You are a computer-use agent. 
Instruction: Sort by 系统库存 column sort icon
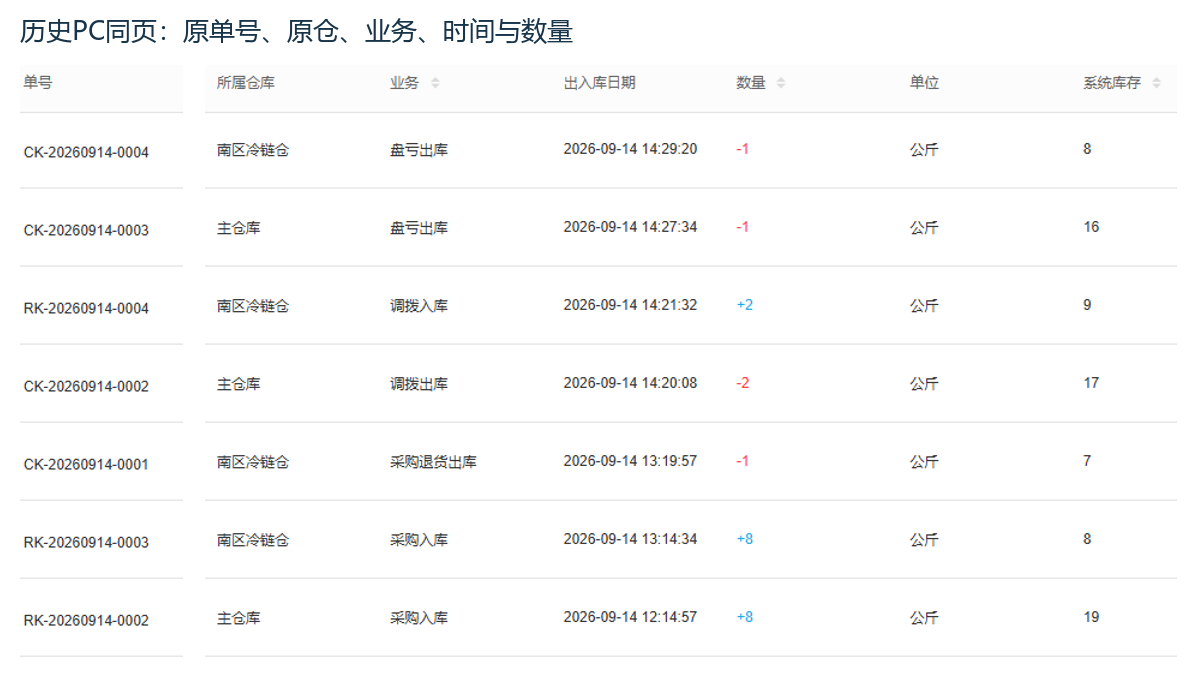point(1157,83)
